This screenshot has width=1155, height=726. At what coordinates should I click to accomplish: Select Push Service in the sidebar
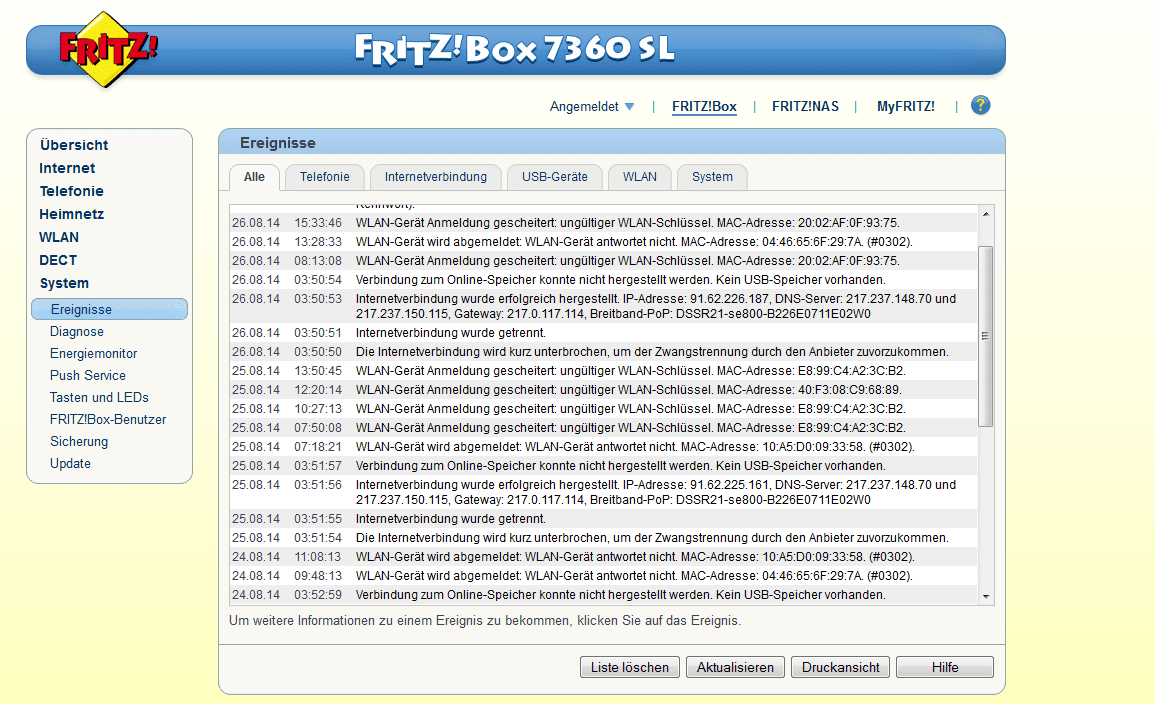click(88, 376)
